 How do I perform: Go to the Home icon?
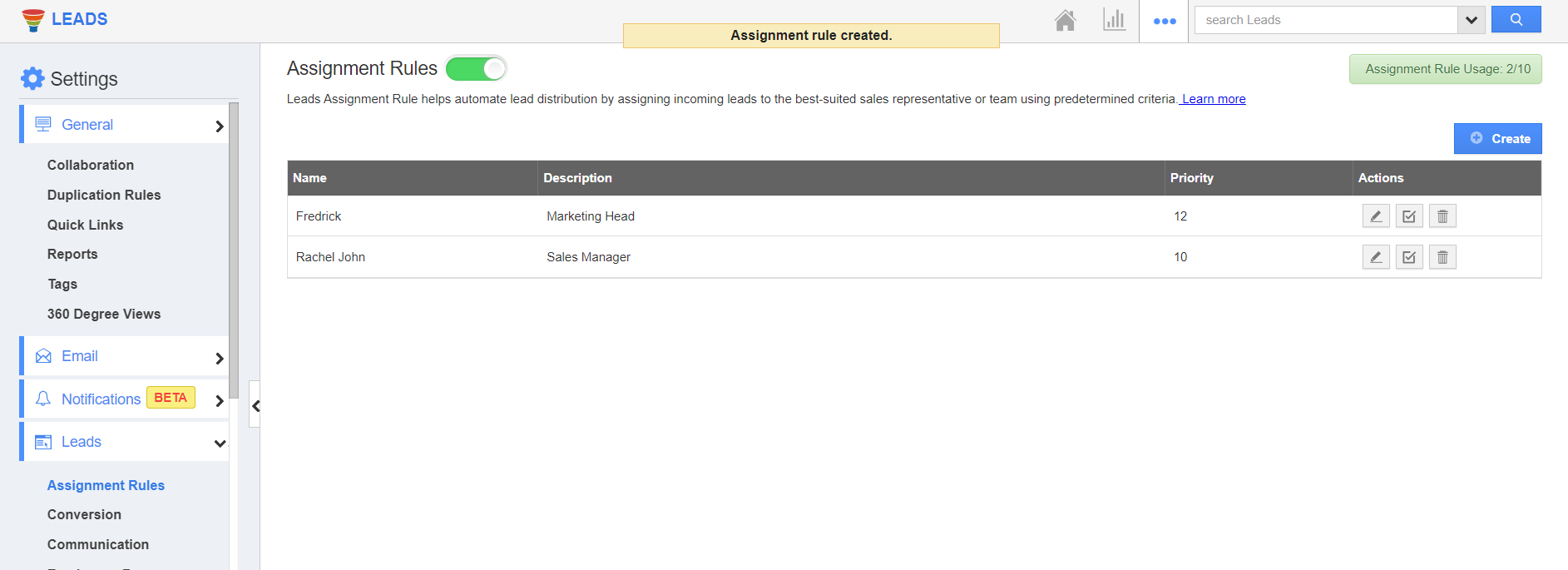click(1066, 20)
